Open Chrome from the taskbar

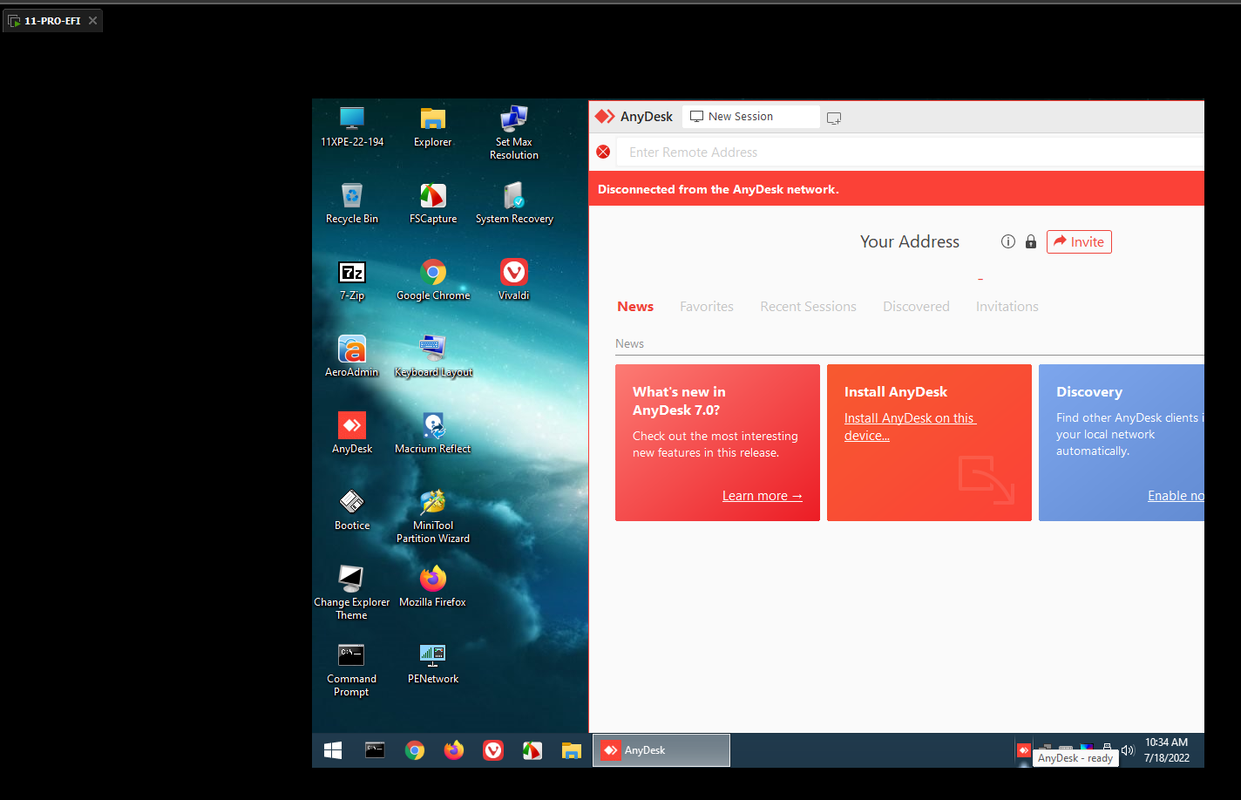pos(415,750)
